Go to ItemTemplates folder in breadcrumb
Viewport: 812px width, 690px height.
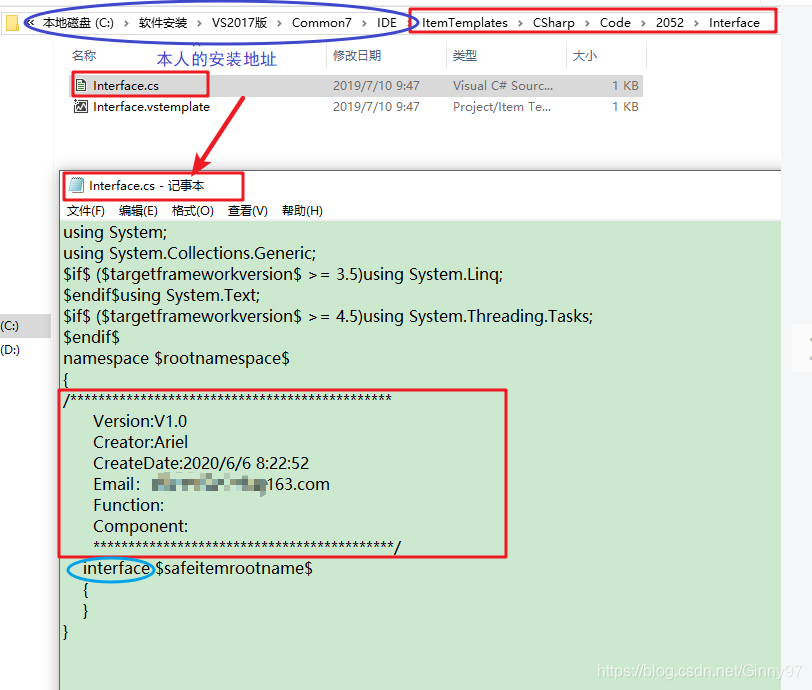(x=465, y=23)
